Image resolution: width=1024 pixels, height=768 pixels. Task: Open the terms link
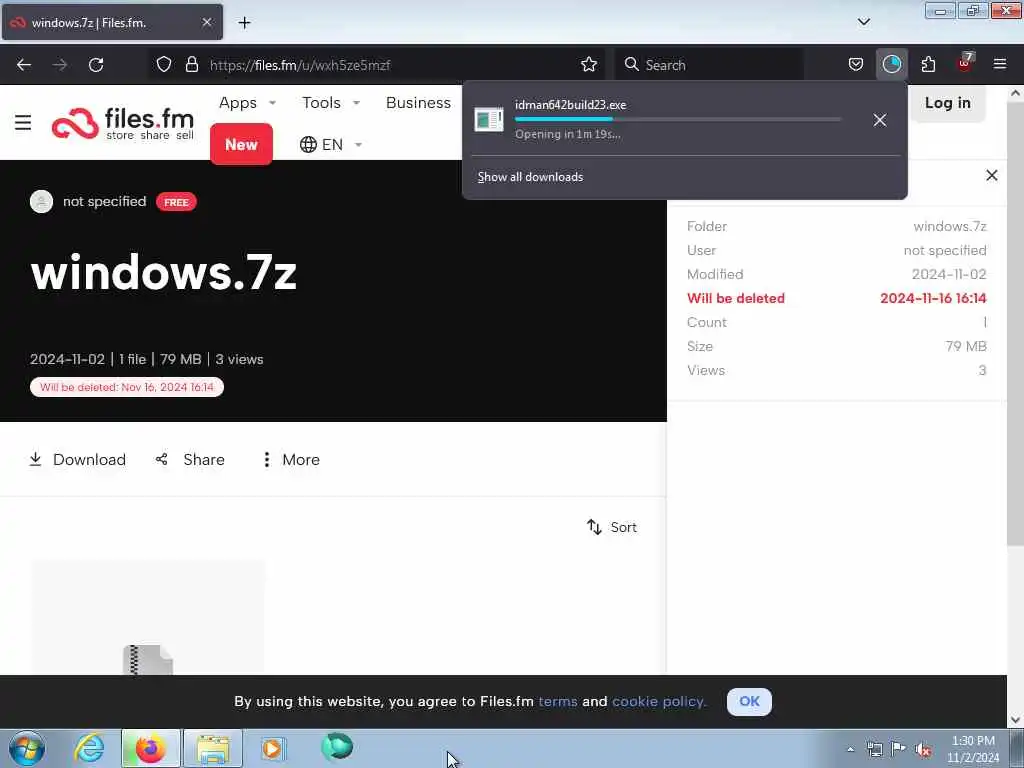558,701
